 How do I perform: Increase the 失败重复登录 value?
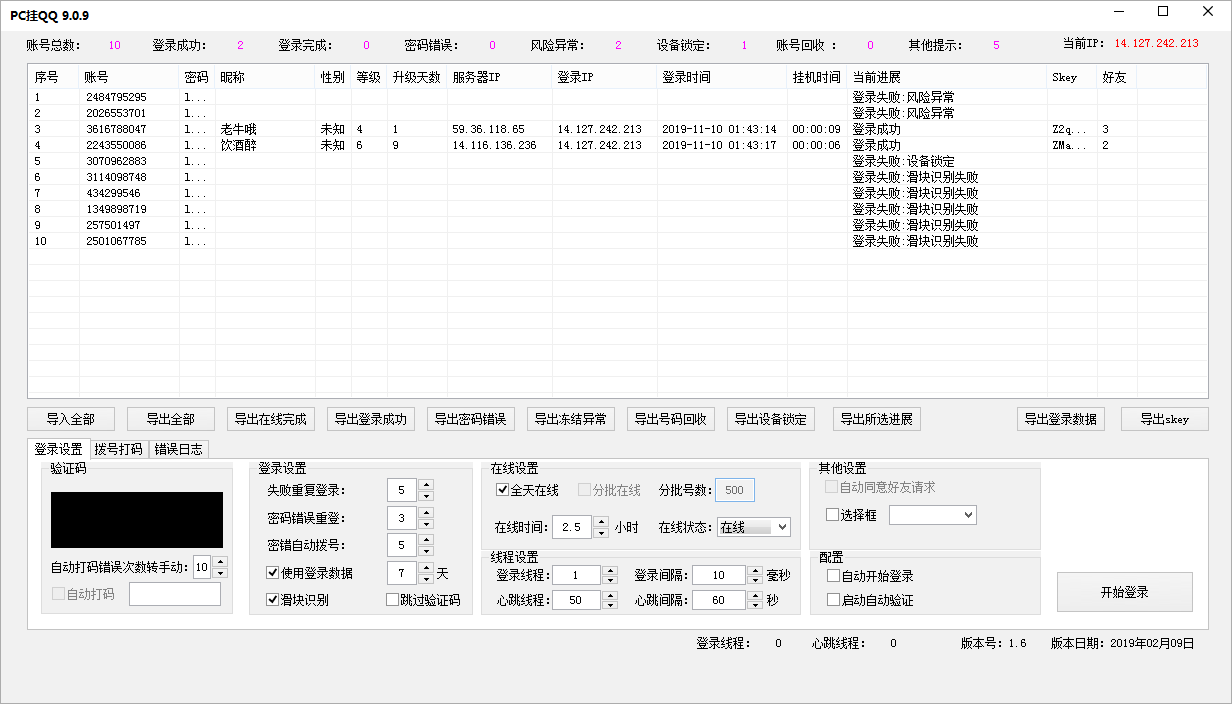point(426,485)
